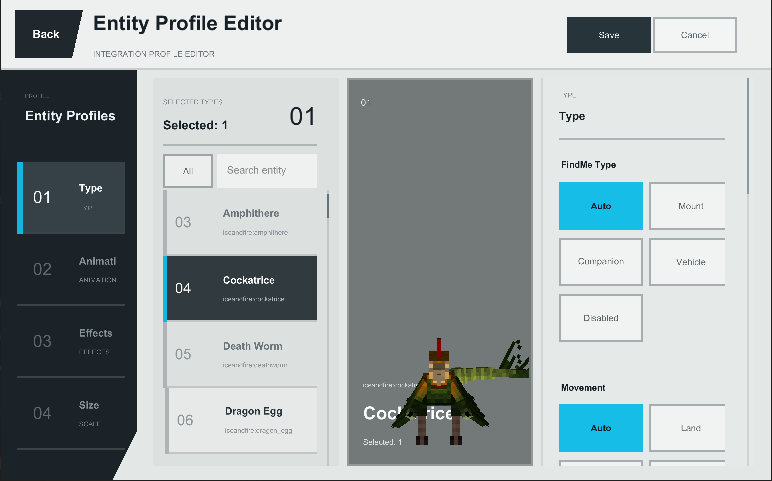Set FindMe Type to Disabled
The width and height of the screenshot is (772, 481).
(x=601, y=318)
